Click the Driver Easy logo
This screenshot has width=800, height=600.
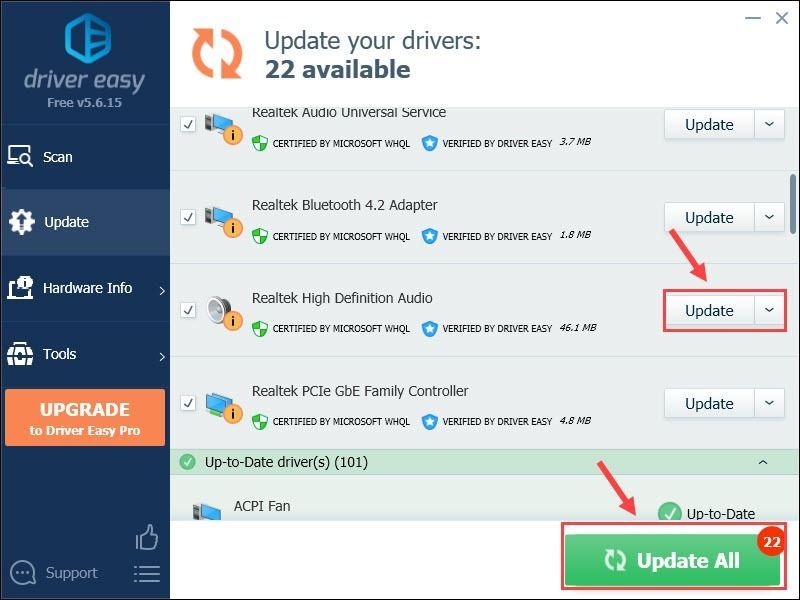(x=88, y=38)
